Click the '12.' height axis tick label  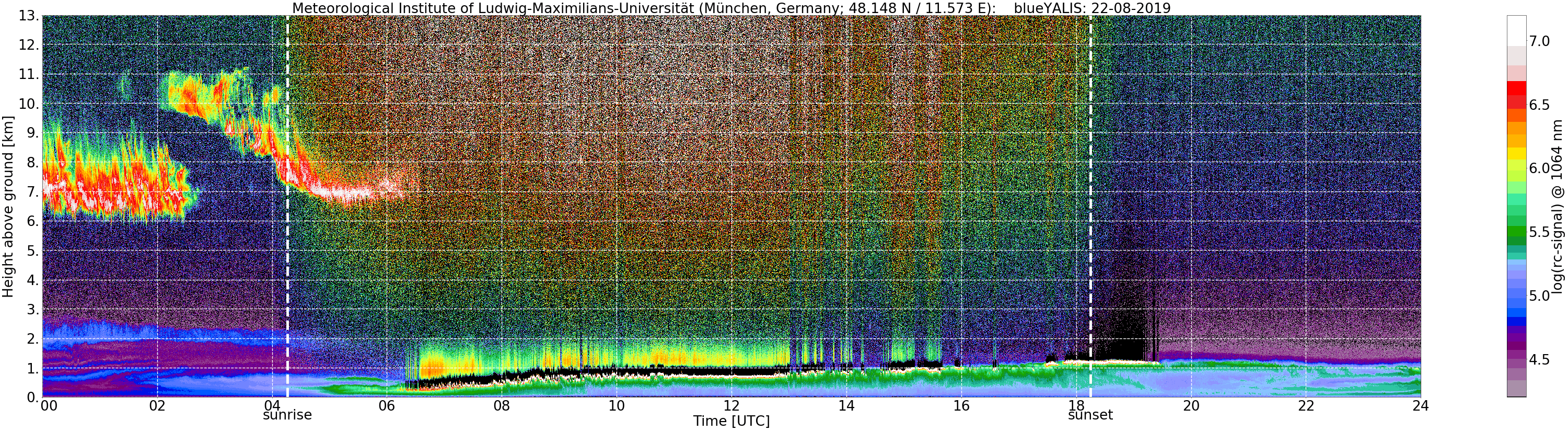29,45
